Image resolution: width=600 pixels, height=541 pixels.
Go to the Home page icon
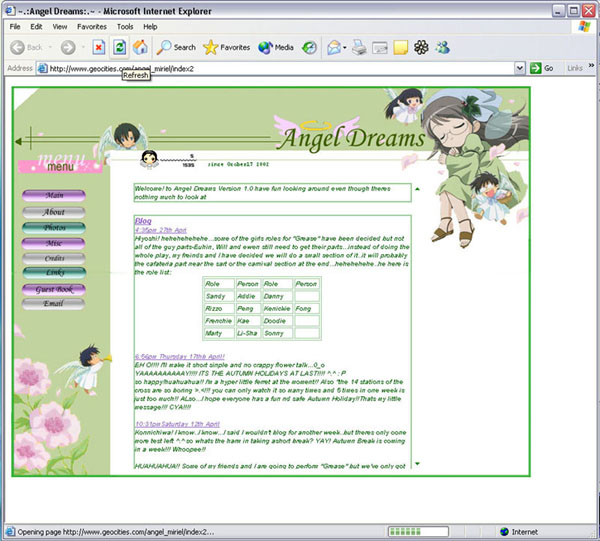click(x=140, y=47)
